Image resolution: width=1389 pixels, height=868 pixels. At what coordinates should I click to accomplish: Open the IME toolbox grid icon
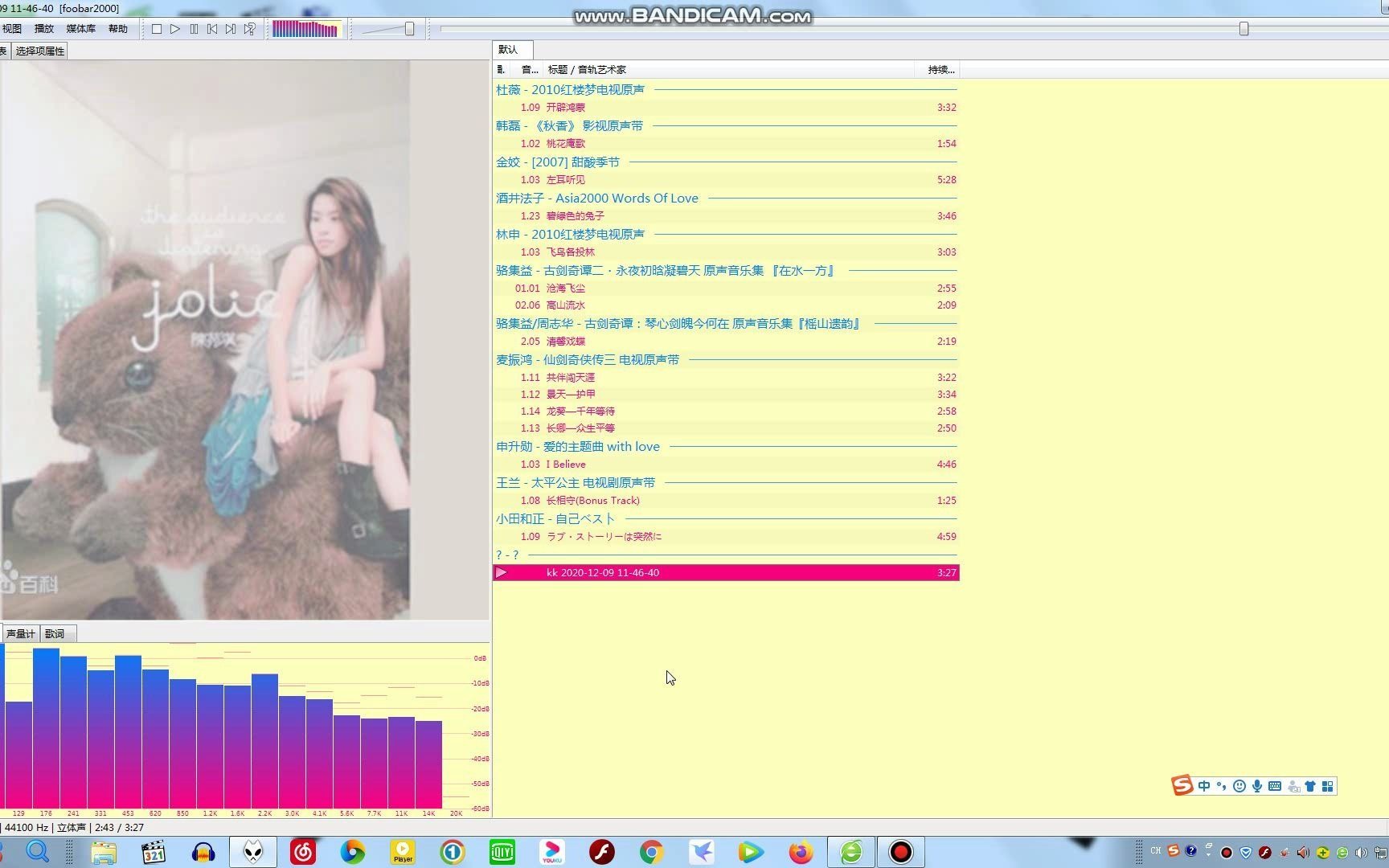pos(1328,786)
